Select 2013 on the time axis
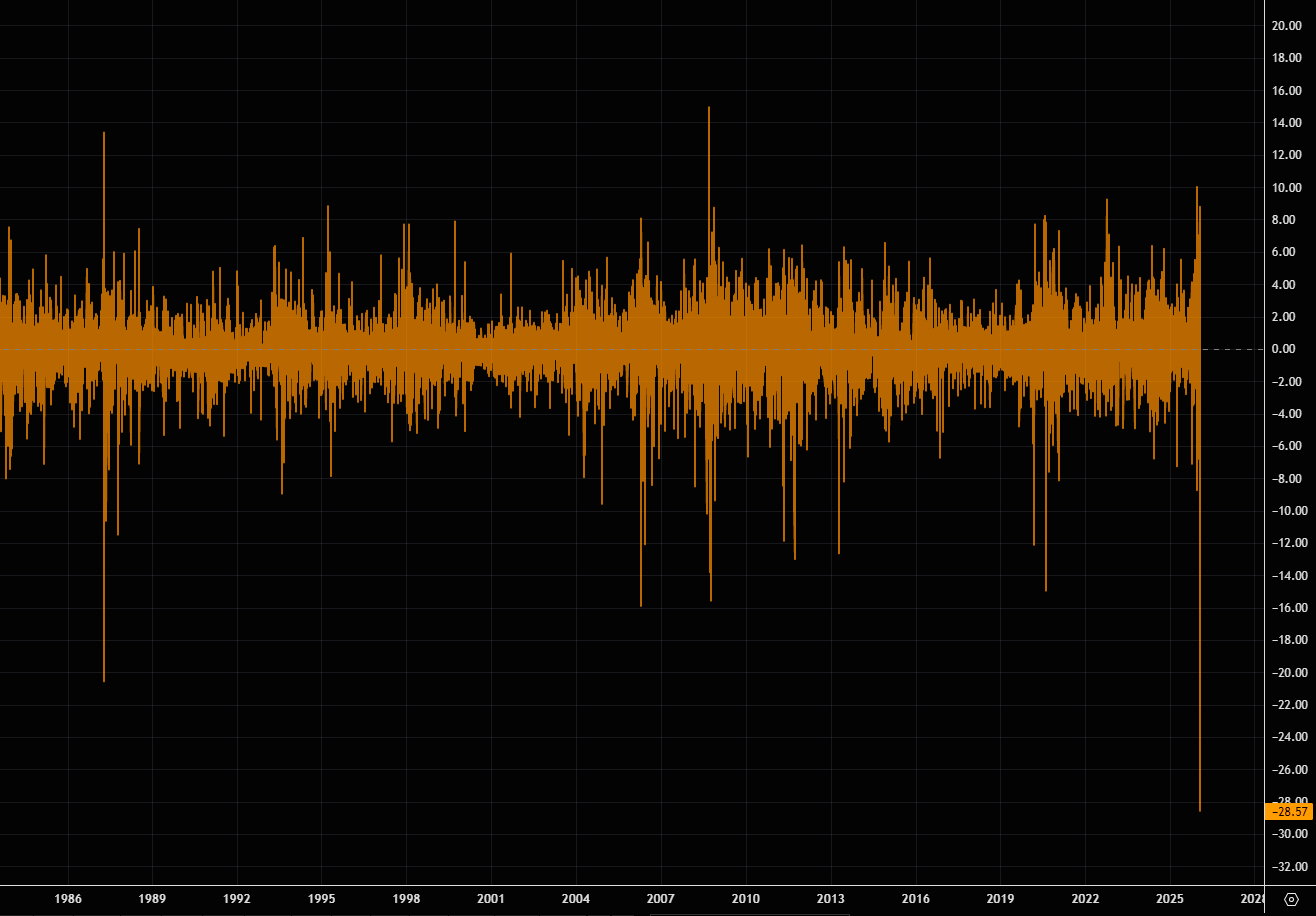 click(x=831, y=899)
